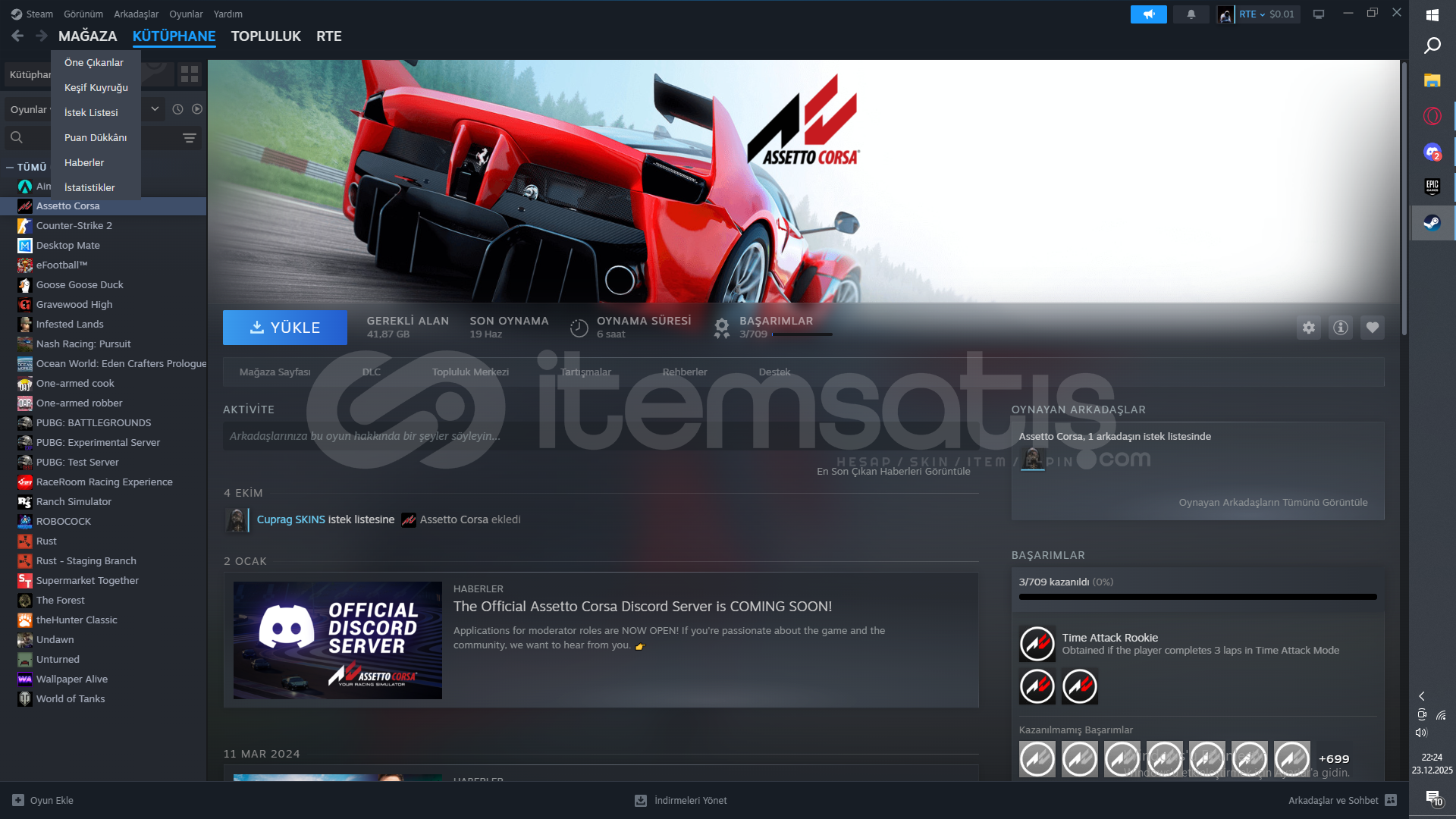Click the achievements progress bar
Viewport: 1456px width, 819px height.
(x=1197, y=597)
